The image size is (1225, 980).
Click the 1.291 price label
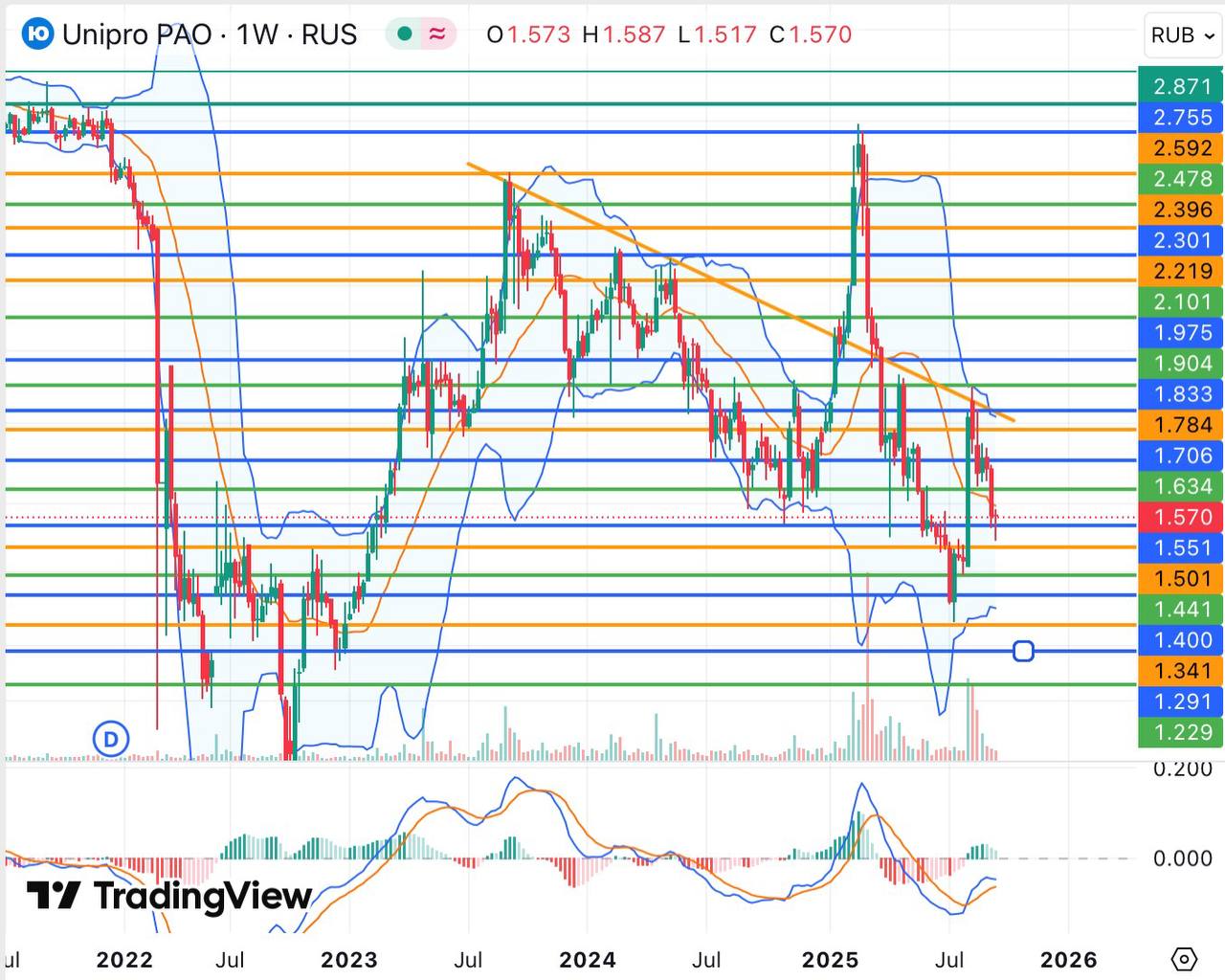1181,701
